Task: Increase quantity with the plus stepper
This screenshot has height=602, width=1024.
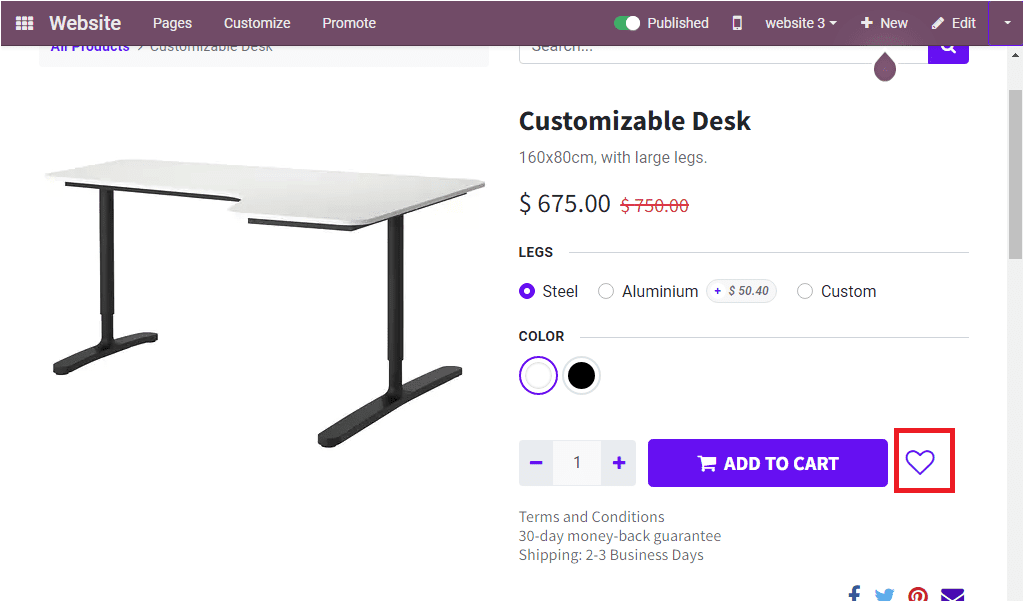Action: click(618, 463)
